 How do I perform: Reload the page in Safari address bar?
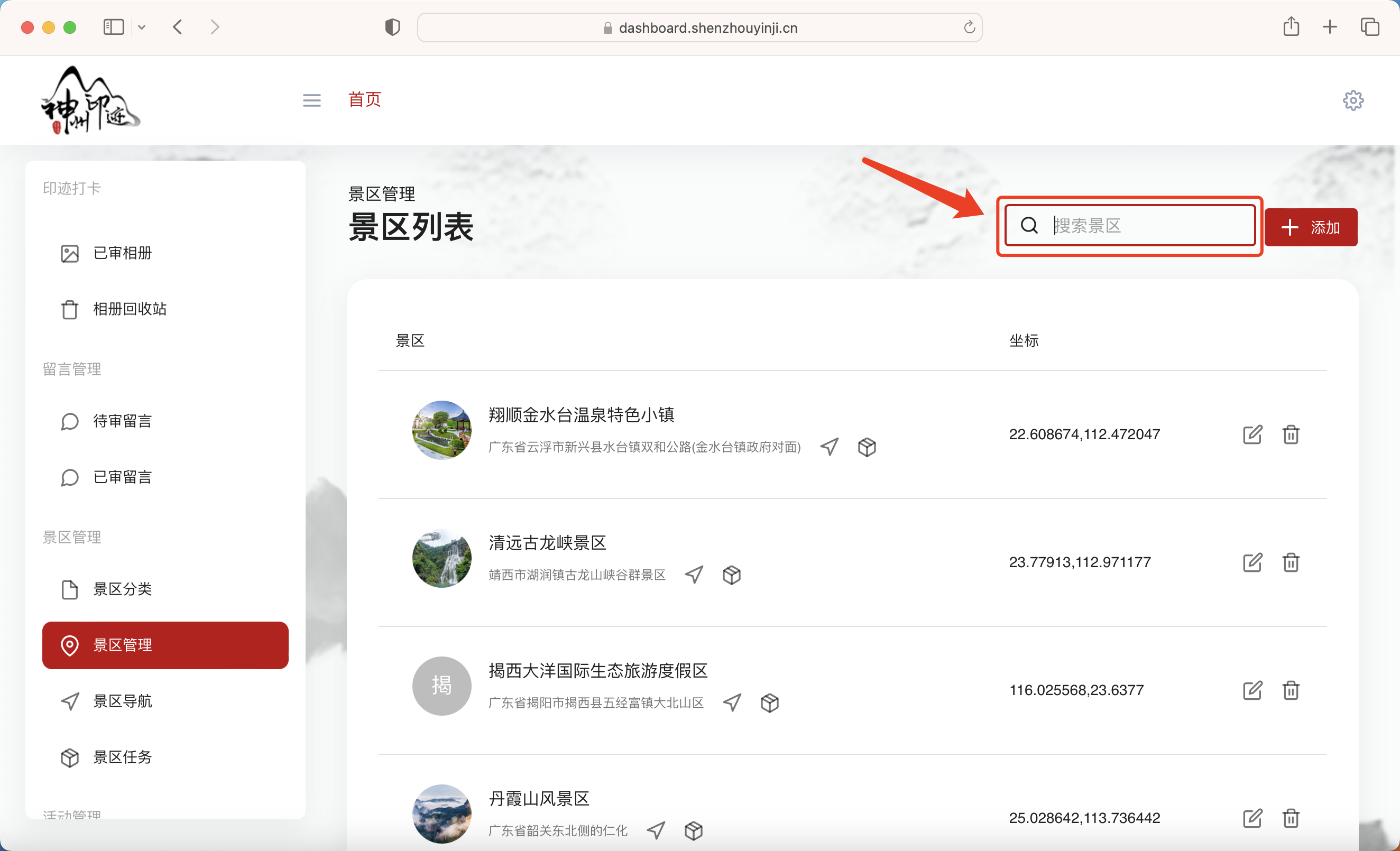tap(969, 27)
